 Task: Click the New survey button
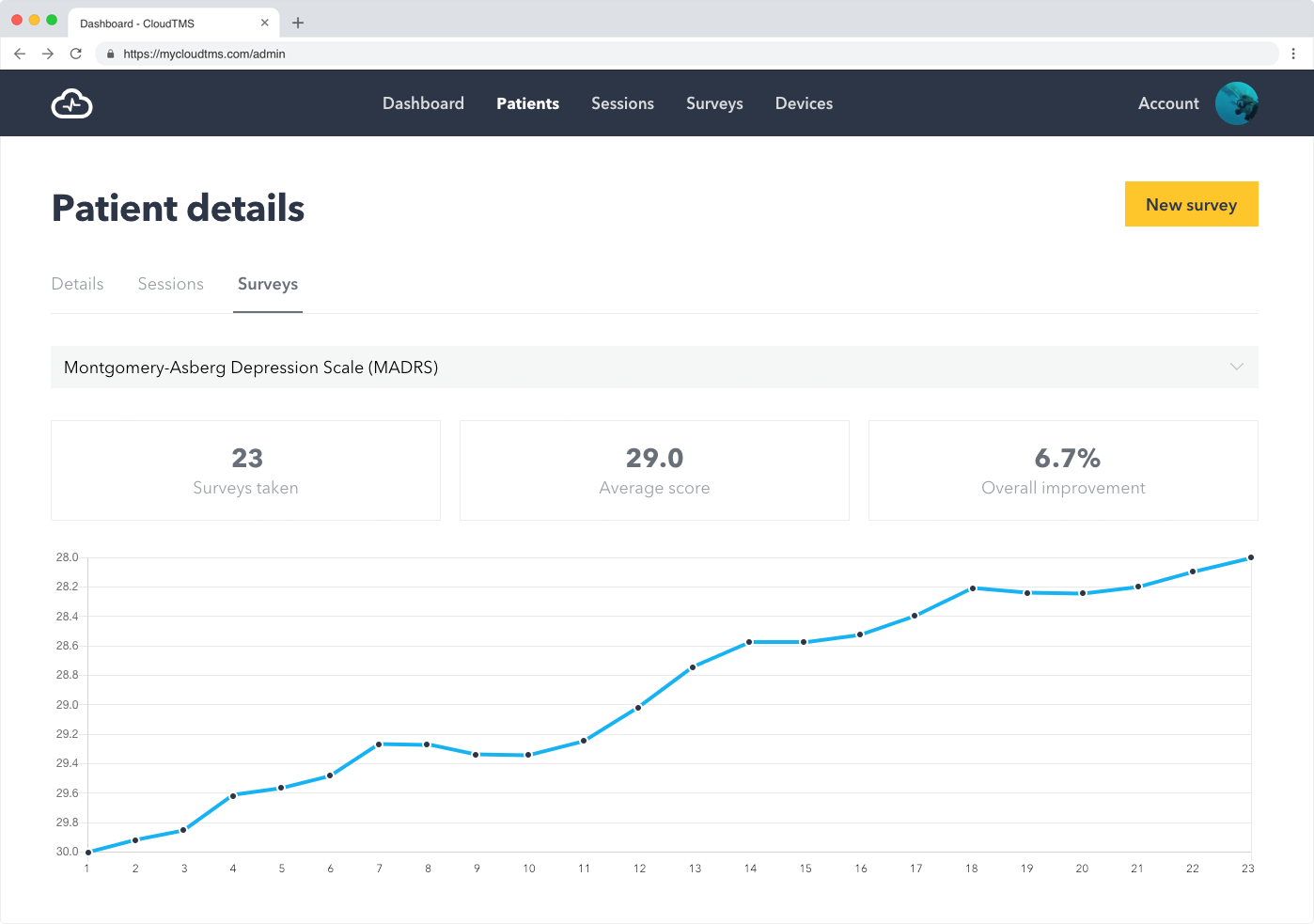(x=1191, y=204)
